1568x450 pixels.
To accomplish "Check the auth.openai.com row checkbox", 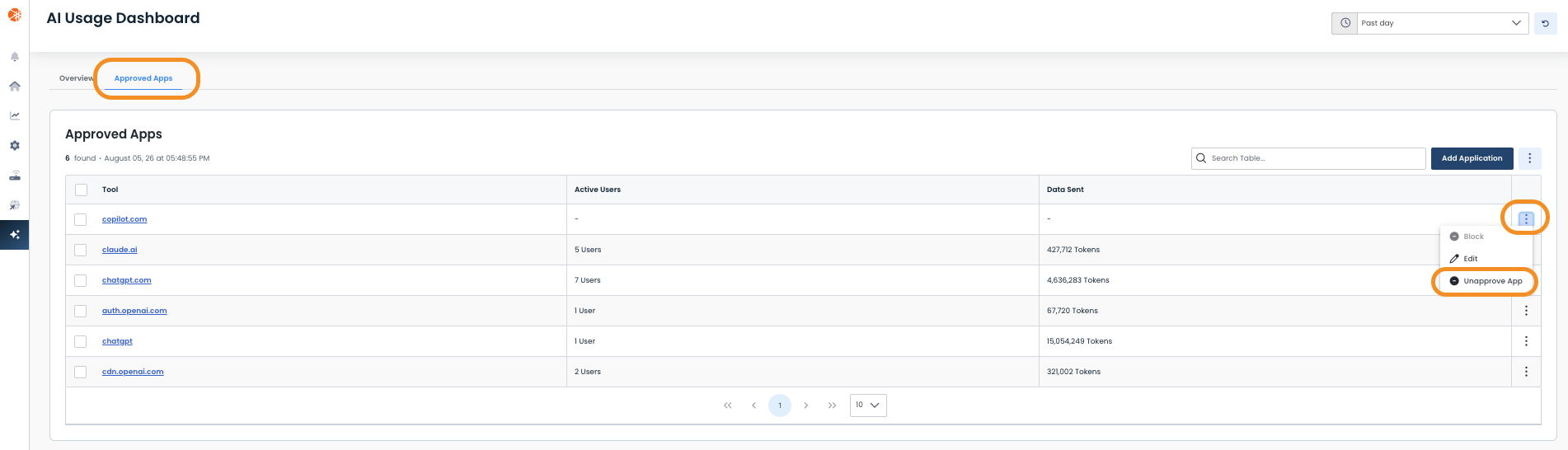I will pos(81,311).
